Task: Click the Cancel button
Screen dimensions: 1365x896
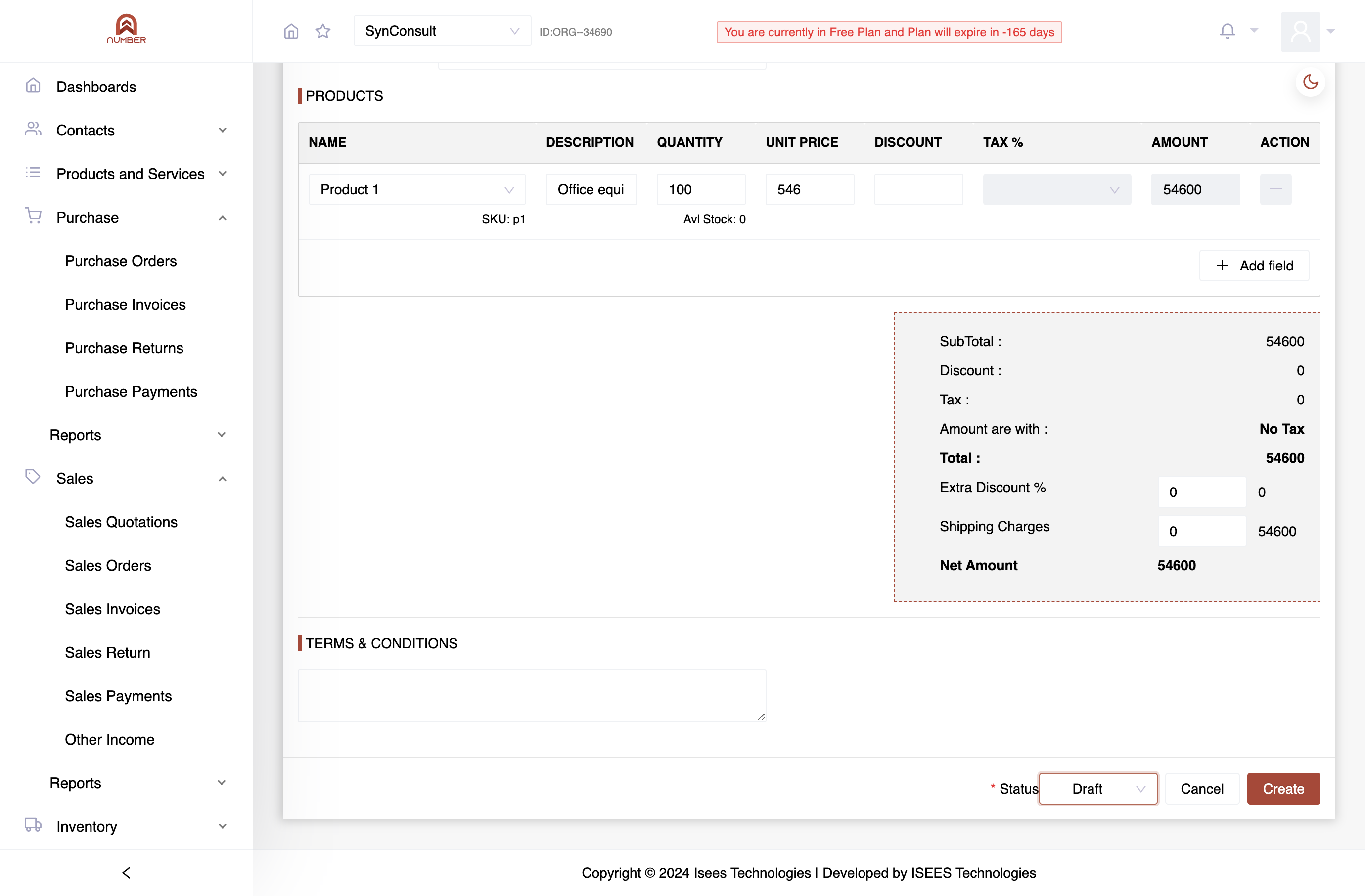Action: [x=1201, y=788]
